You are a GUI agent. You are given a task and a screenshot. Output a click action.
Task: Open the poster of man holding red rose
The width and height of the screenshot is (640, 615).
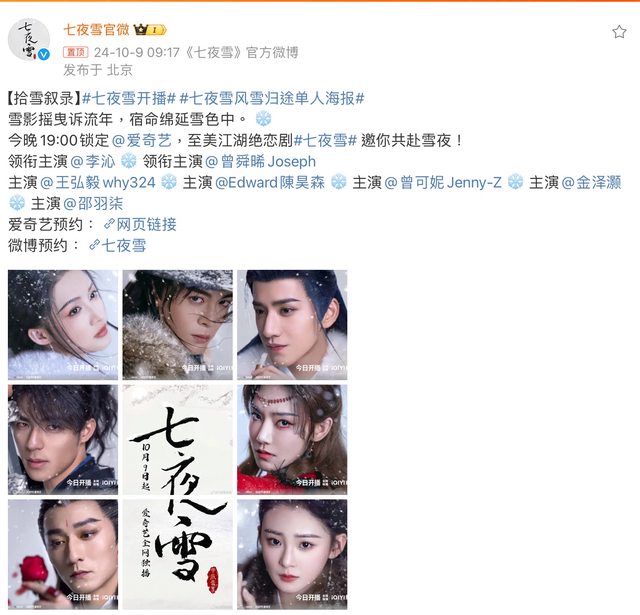click(63, 554)
